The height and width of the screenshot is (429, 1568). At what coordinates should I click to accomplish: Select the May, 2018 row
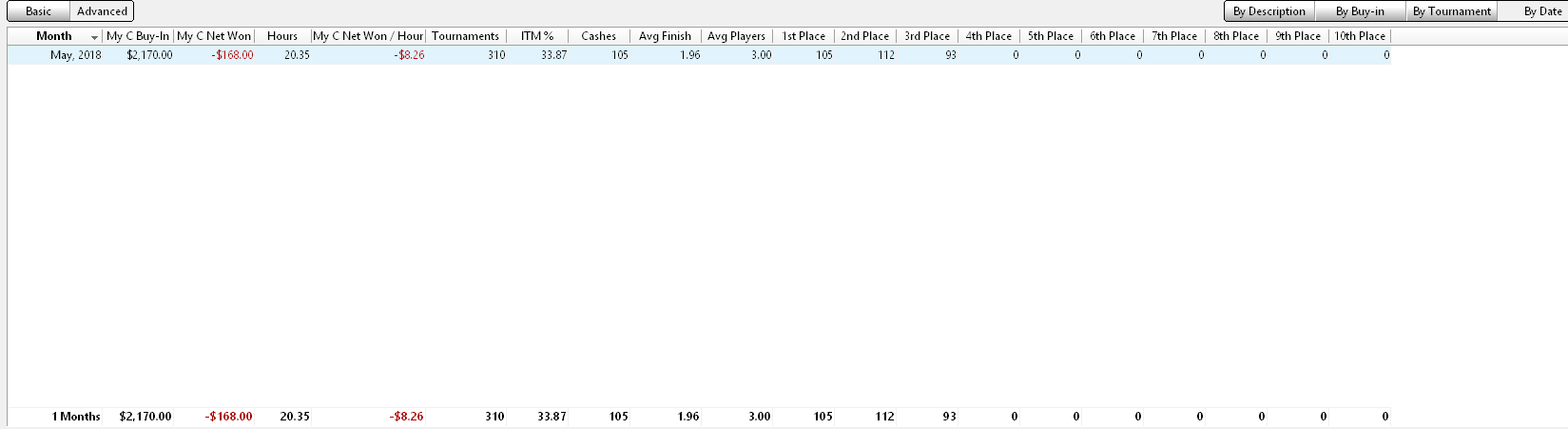(699, 55)
